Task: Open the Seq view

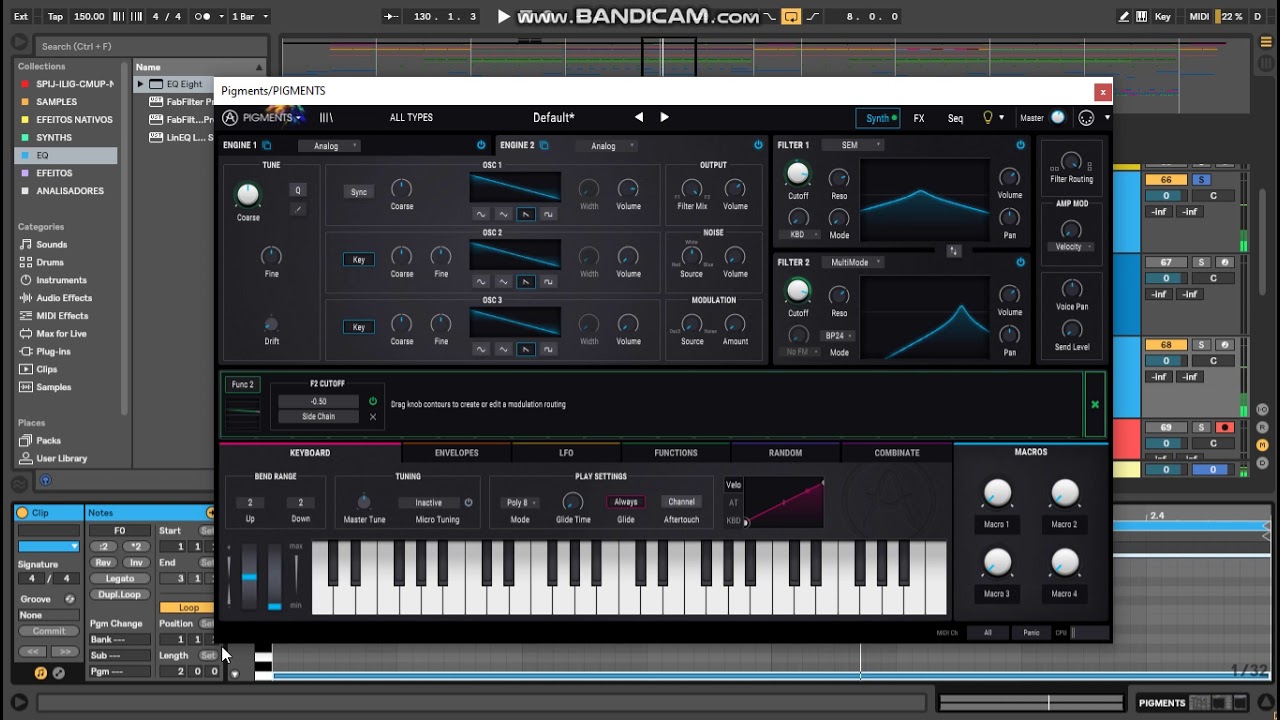Action: pos(956,118)
